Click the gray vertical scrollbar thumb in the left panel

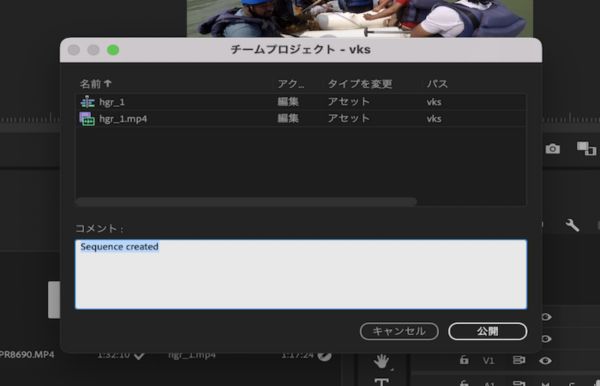54,300
